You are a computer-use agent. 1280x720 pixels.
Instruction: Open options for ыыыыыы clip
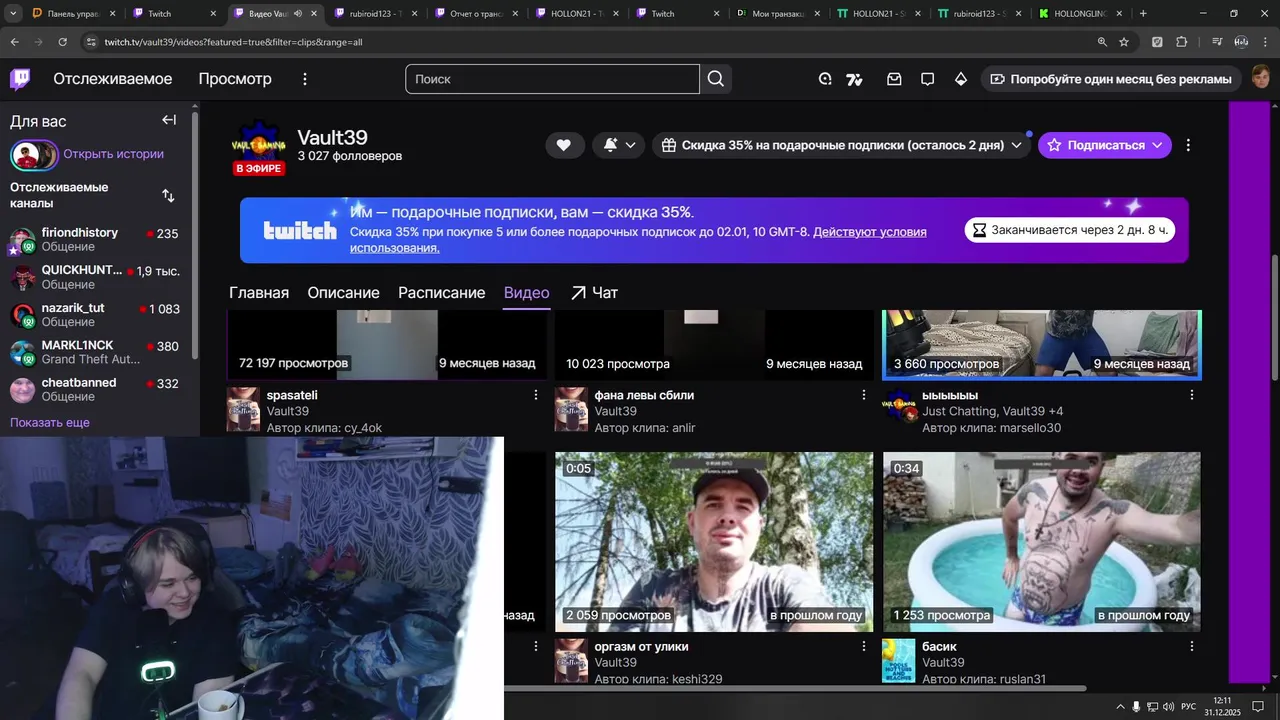tap(1191, 395)
